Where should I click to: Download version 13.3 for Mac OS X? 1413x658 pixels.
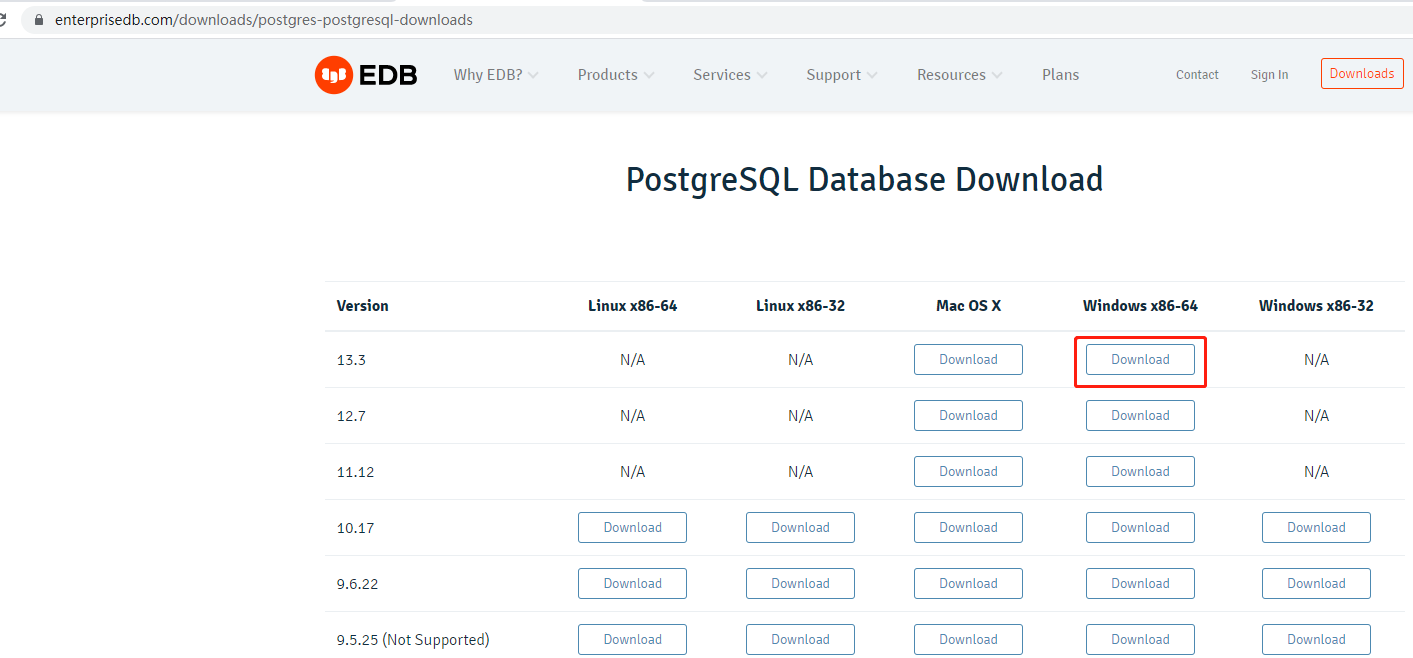tap(968, 360)
